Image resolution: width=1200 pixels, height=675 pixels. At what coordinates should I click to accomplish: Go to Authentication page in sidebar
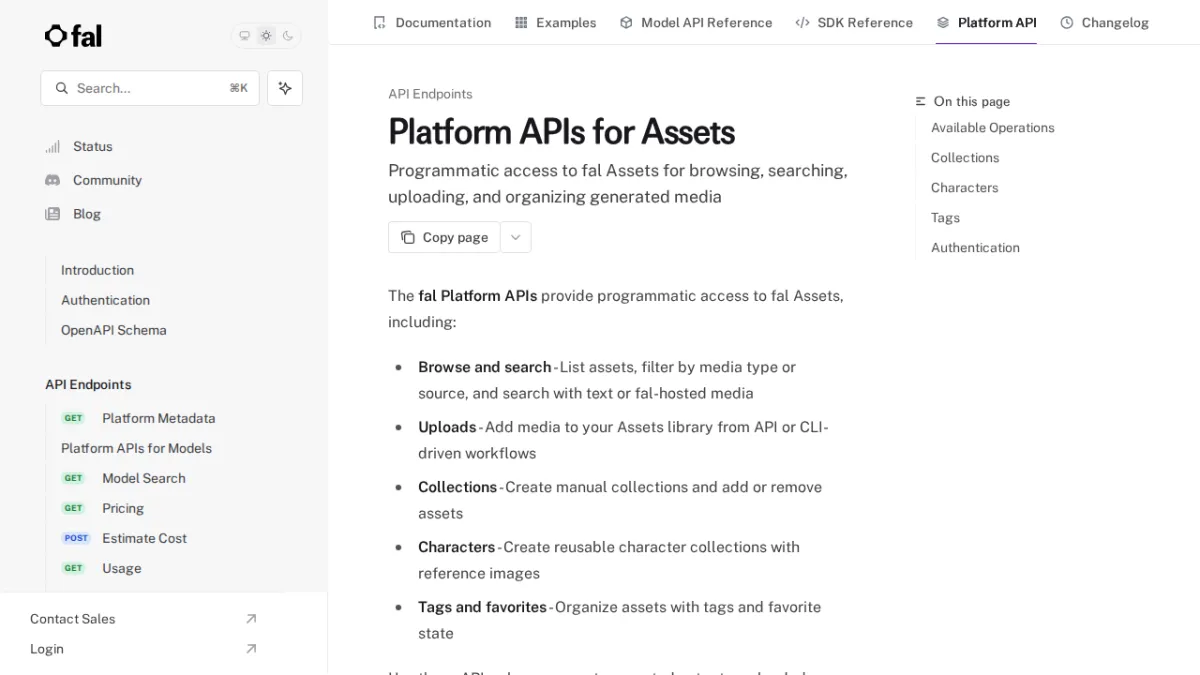[105, 300]
